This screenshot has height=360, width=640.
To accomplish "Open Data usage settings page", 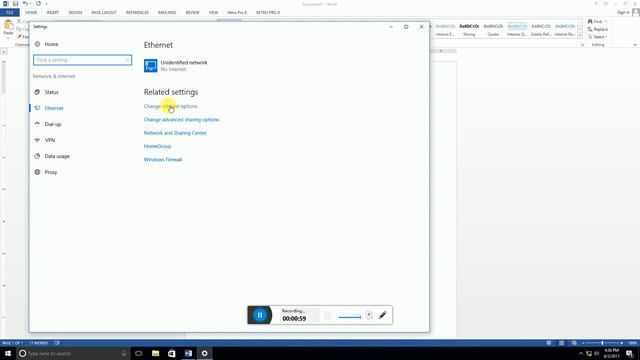I will point(57,156).
